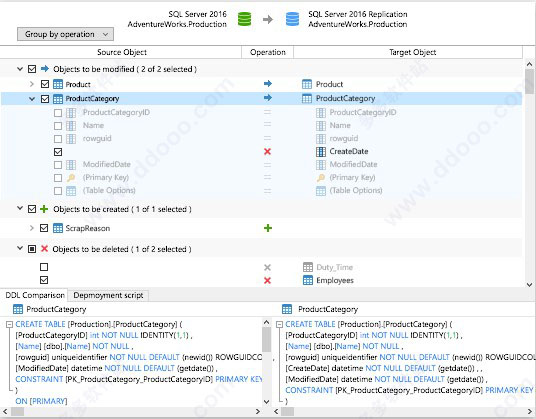The width and height of the screenshot is (536, 419).
Task: Click the modify arrow in Product row
Action: coord(268,84)
